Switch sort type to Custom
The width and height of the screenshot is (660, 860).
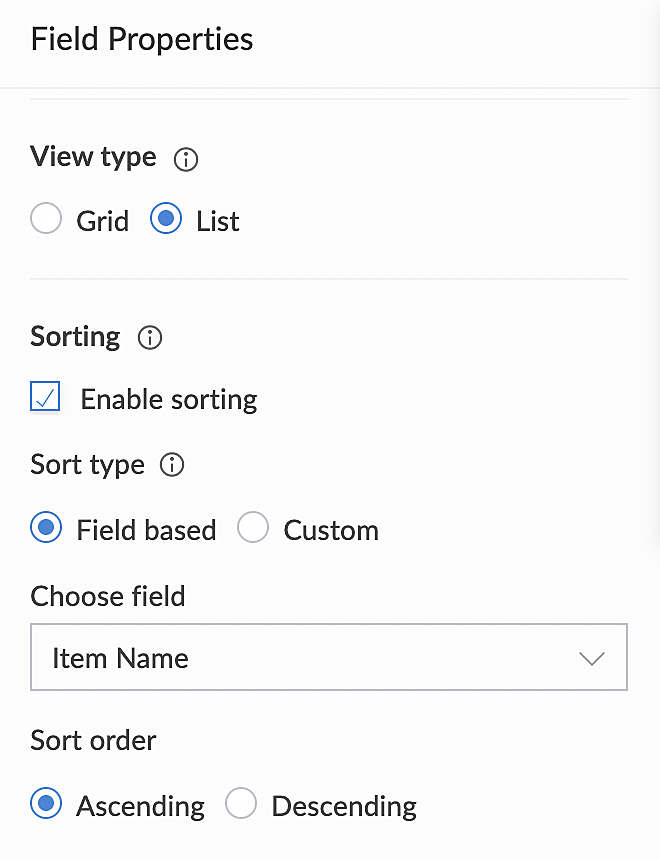coord(253,528)
